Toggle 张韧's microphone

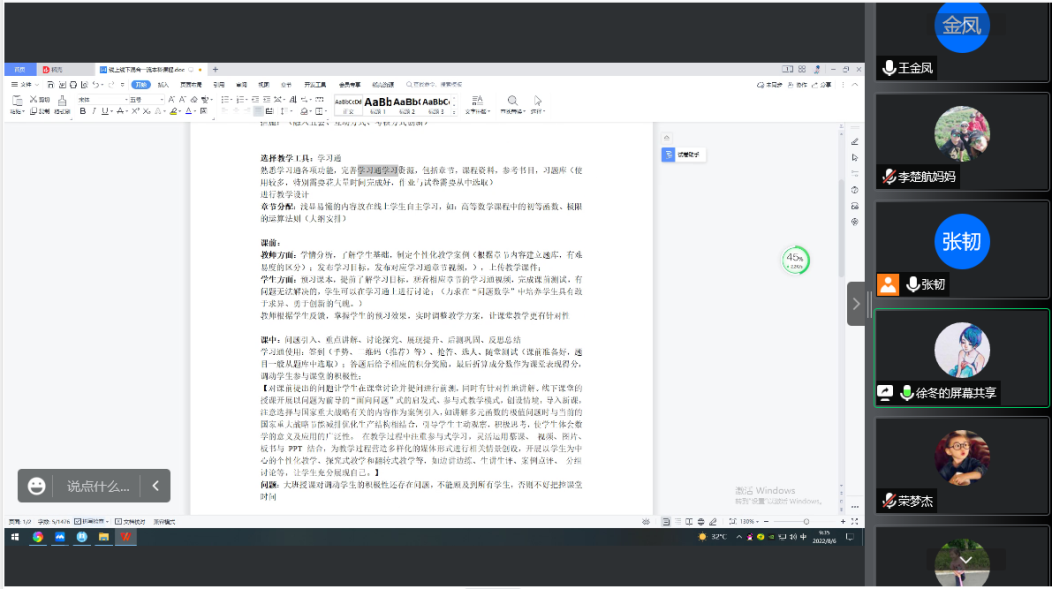point(913,285)
